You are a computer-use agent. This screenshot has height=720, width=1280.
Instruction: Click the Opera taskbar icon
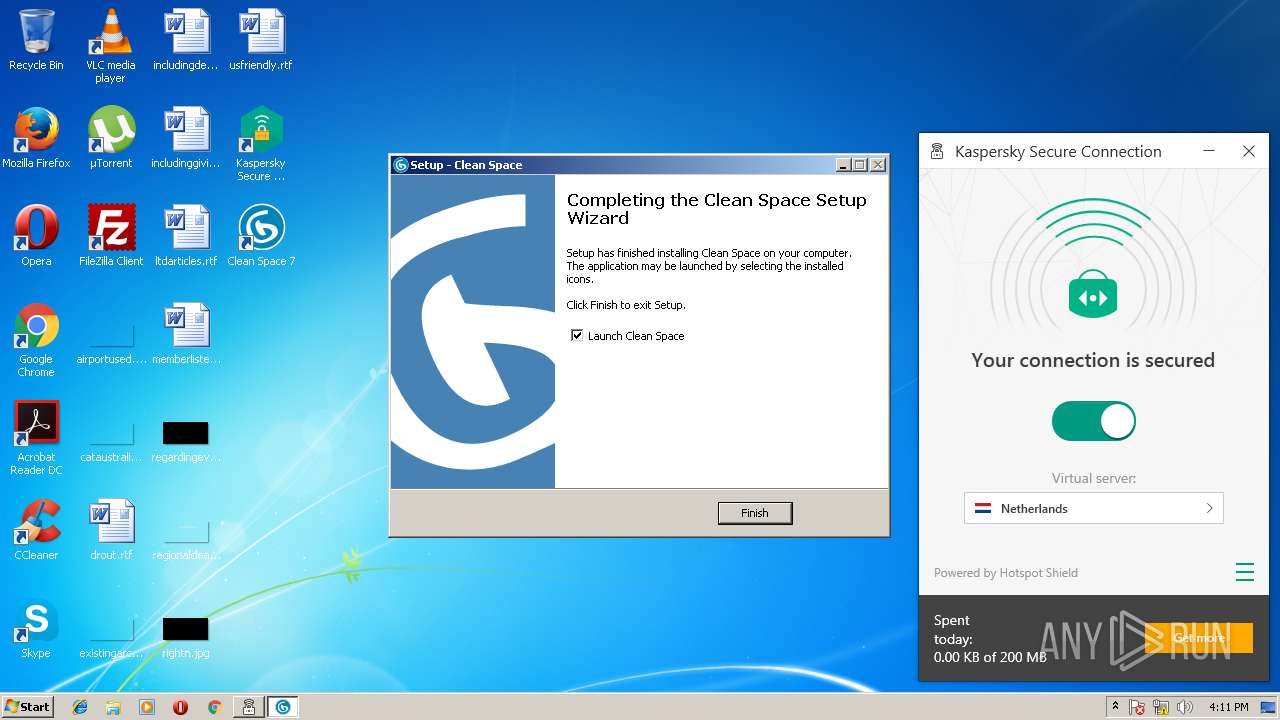pyautogui.click(x=180, y=707)
